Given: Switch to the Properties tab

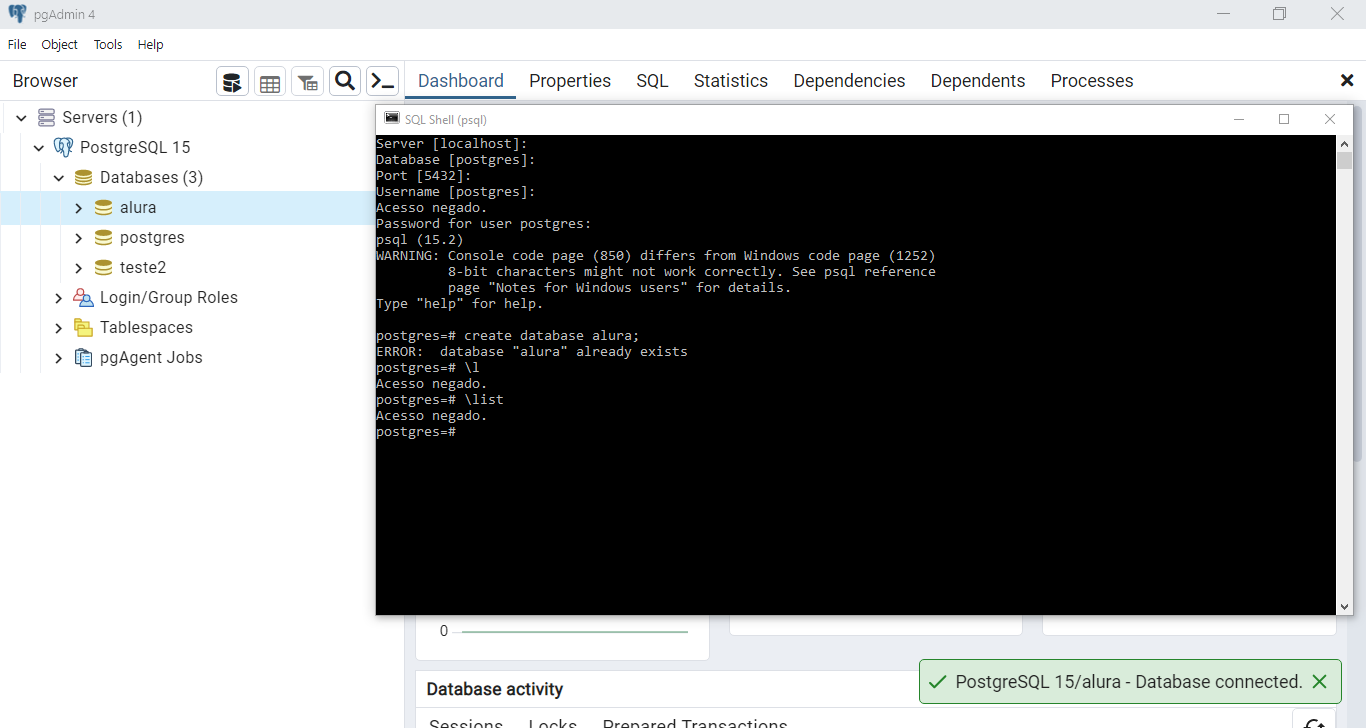Looking at the screenshot, I should [x=570, y=81].
